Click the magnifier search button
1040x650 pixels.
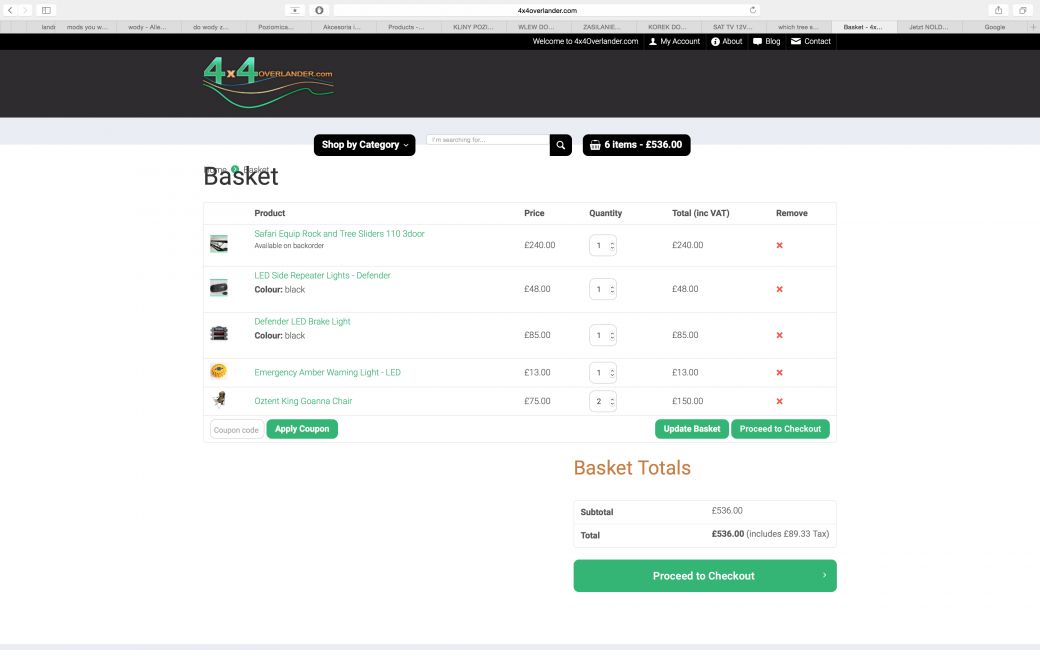[x=560, y=145]
